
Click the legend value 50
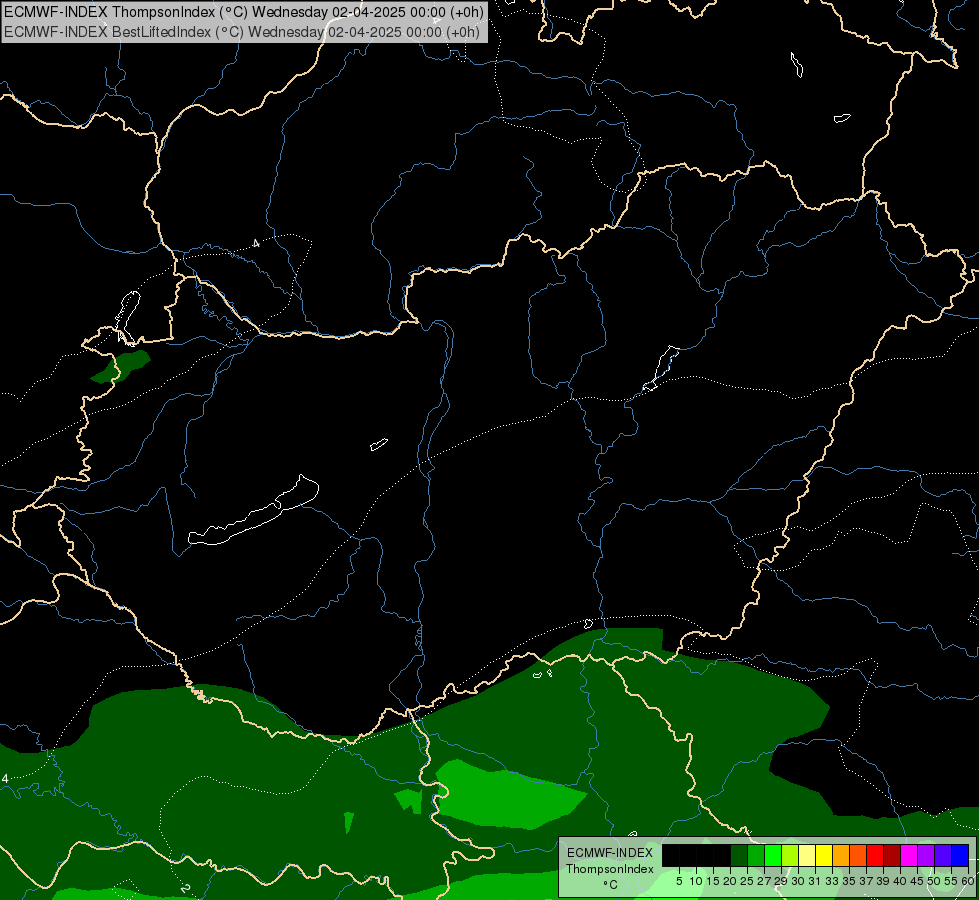(934, 881)
